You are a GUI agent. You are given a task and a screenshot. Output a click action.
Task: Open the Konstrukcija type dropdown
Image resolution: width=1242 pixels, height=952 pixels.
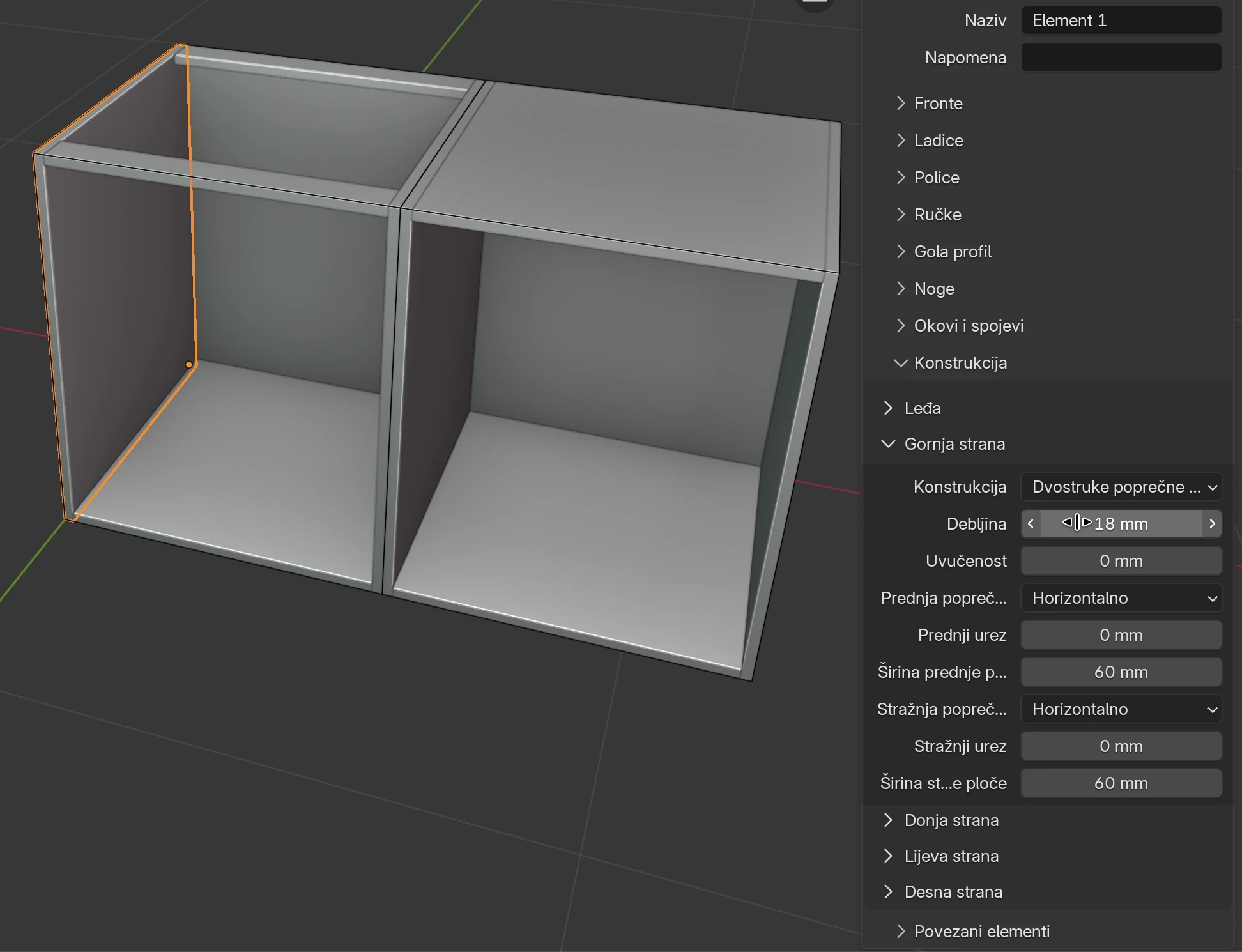1121,487
